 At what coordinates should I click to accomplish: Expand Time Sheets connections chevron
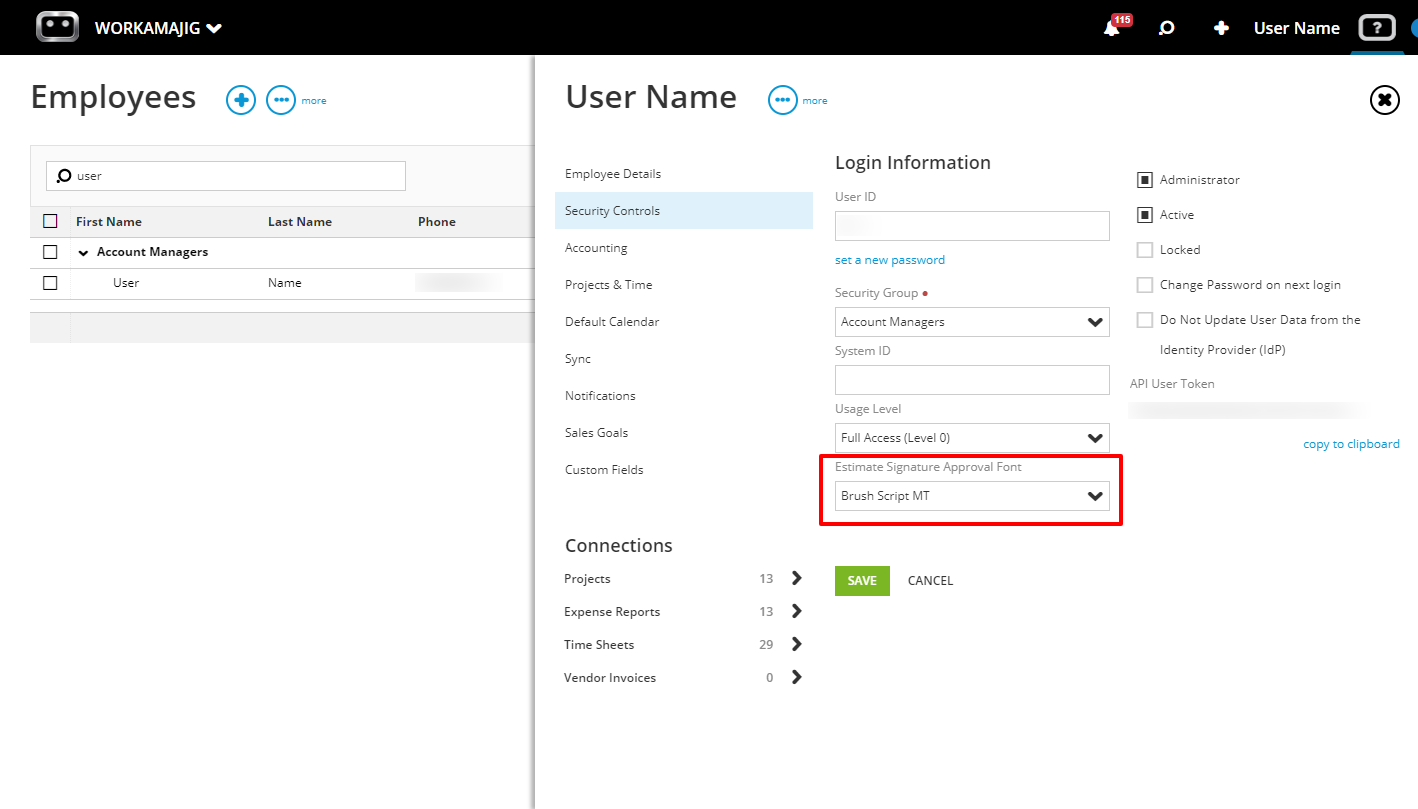click(797, 644)
